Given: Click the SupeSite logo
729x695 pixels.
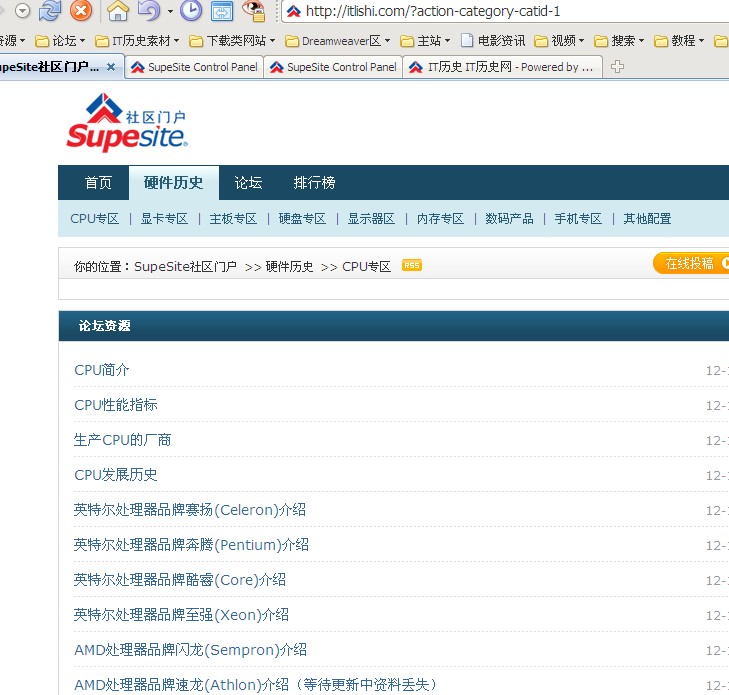Looking at the screenshot, I should pos(126,122).
